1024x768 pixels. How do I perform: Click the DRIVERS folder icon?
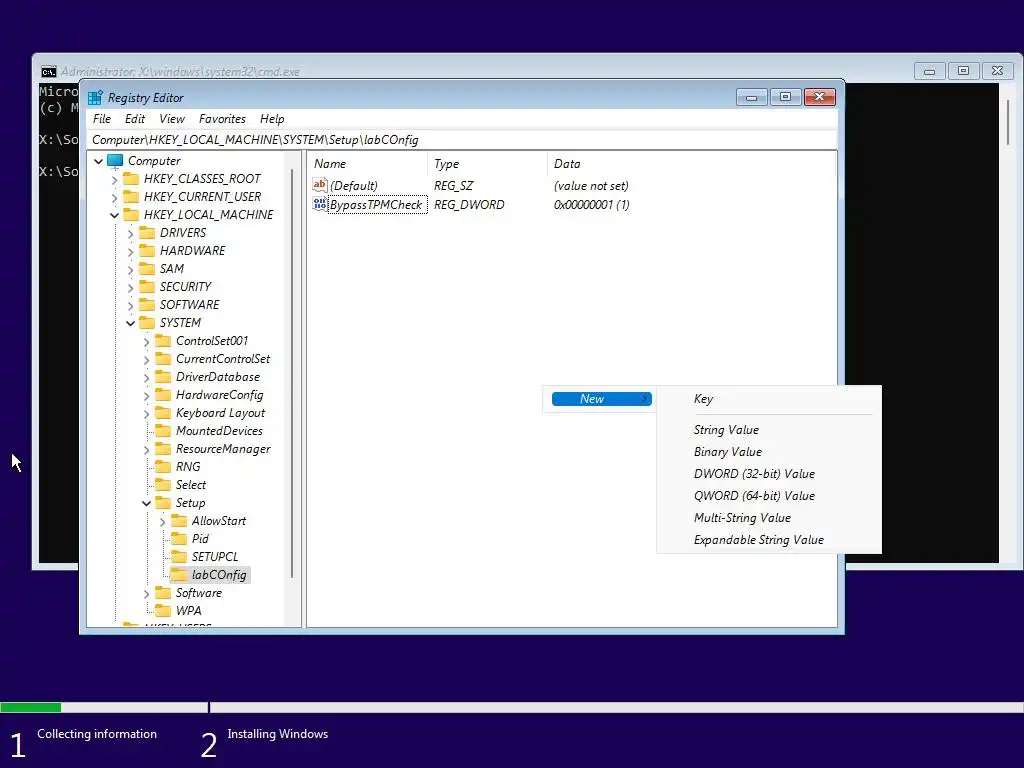(x=148, y=232)
